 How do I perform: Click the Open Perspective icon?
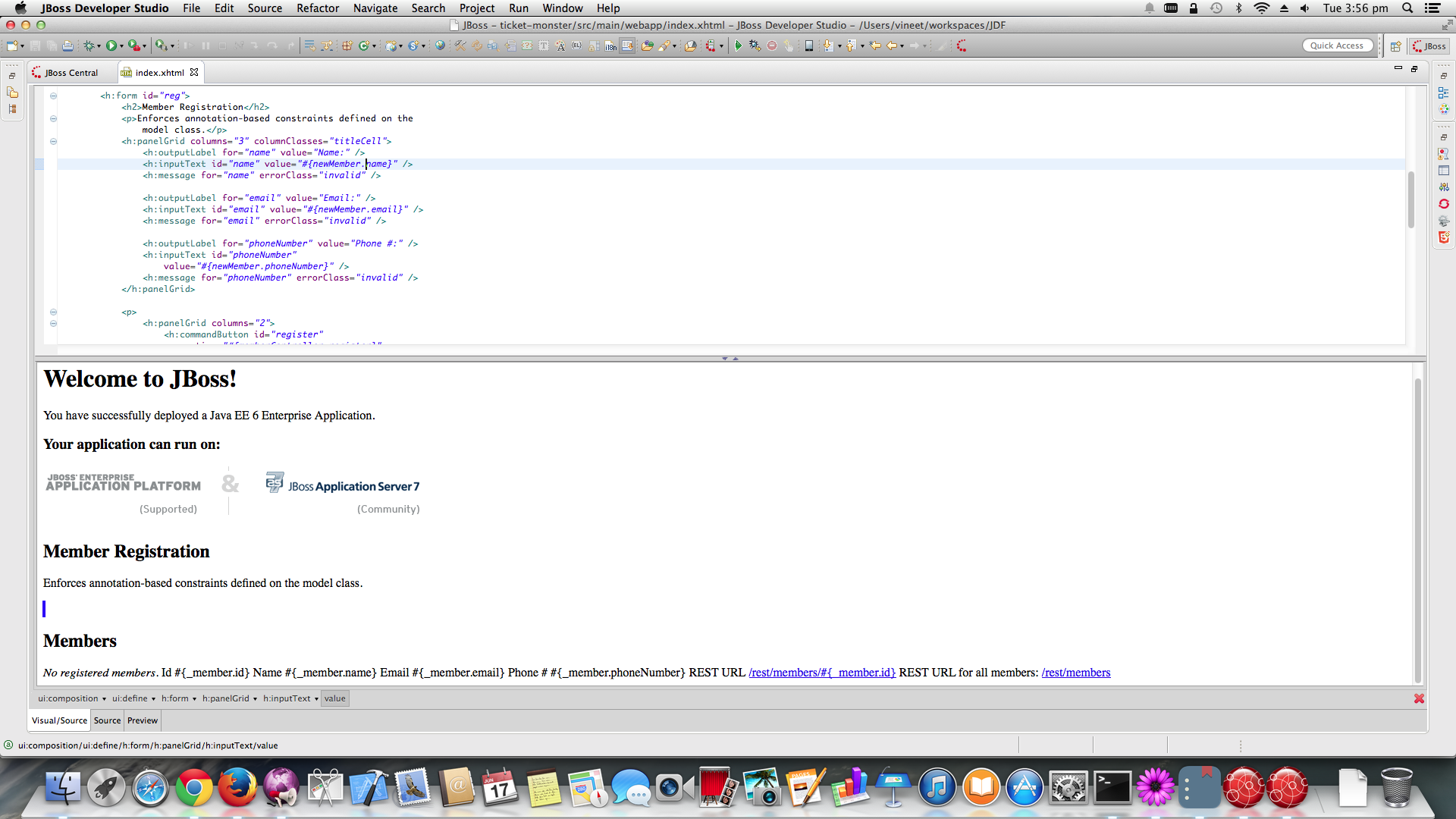(1395, 46)
